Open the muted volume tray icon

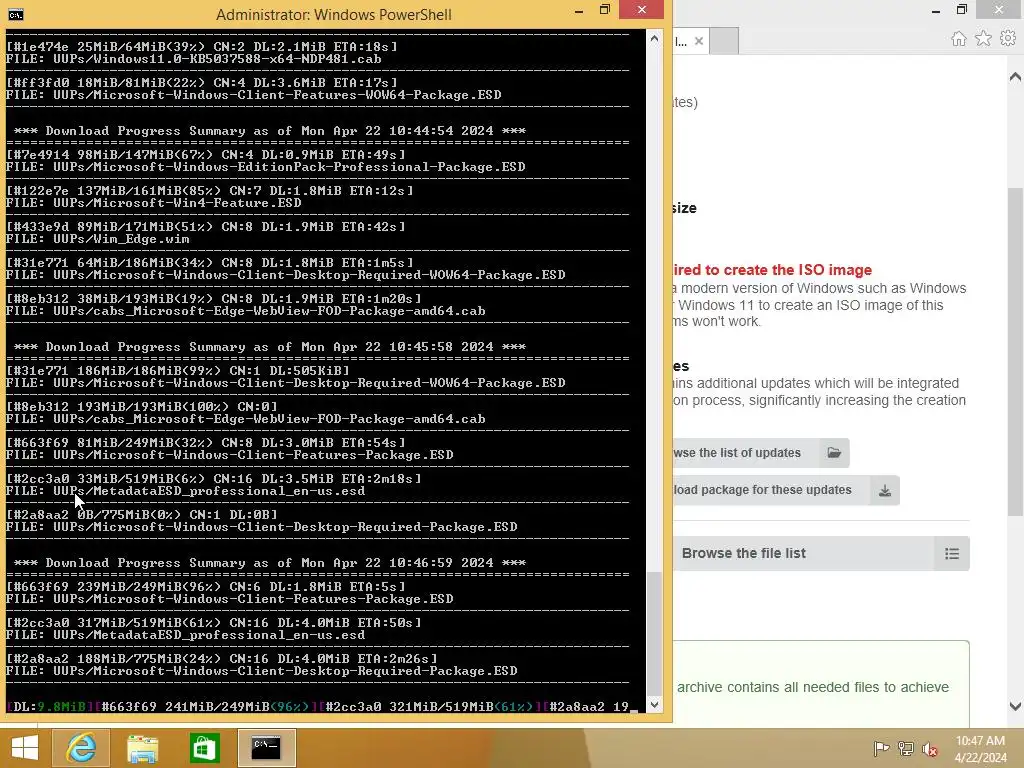pyautogui.click(x=929, y=749)
